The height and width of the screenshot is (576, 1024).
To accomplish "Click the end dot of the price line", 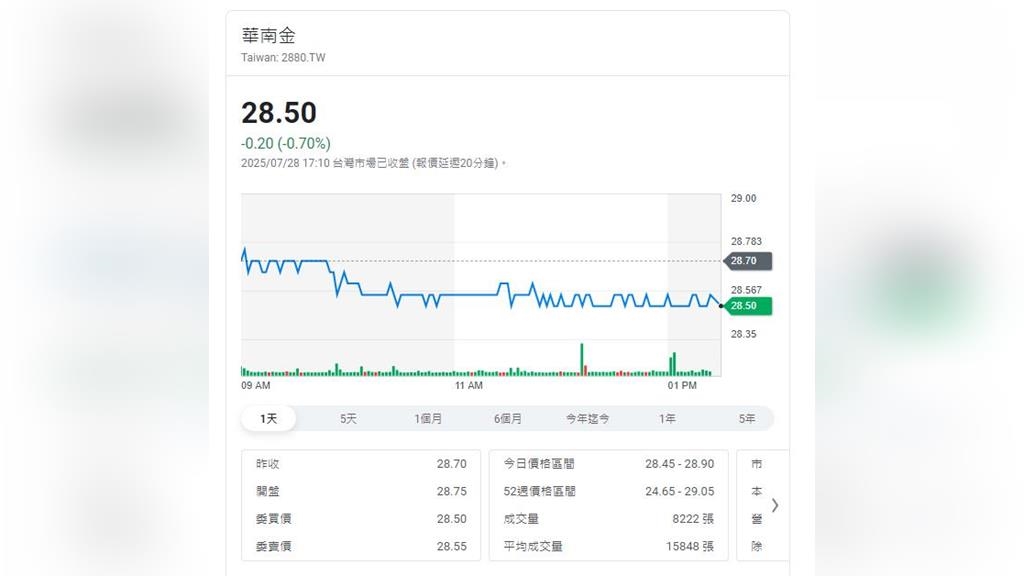I will click(720, 305).
